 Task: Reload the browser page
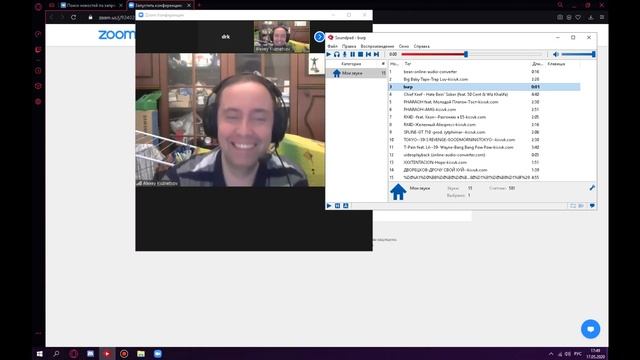73,17
